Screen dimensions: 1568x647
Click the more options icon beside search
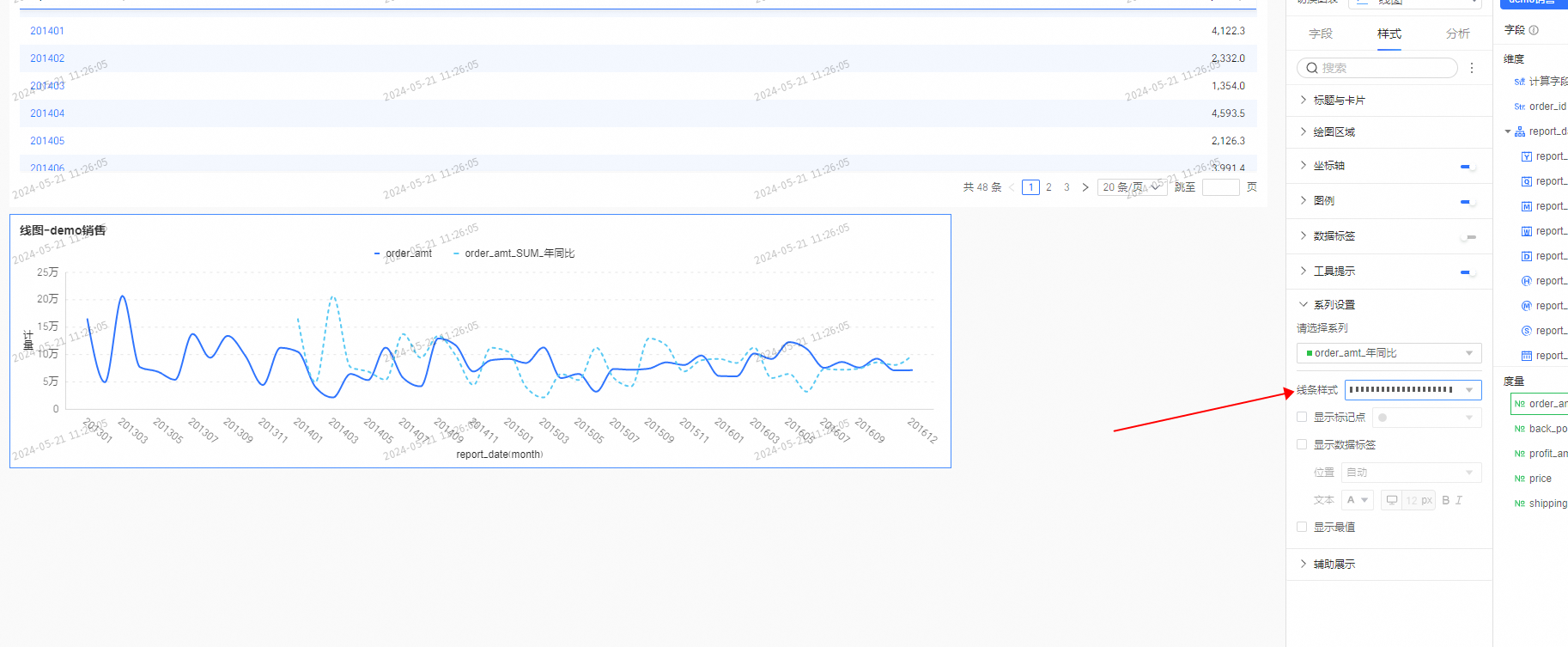[x=1472, y=68]
